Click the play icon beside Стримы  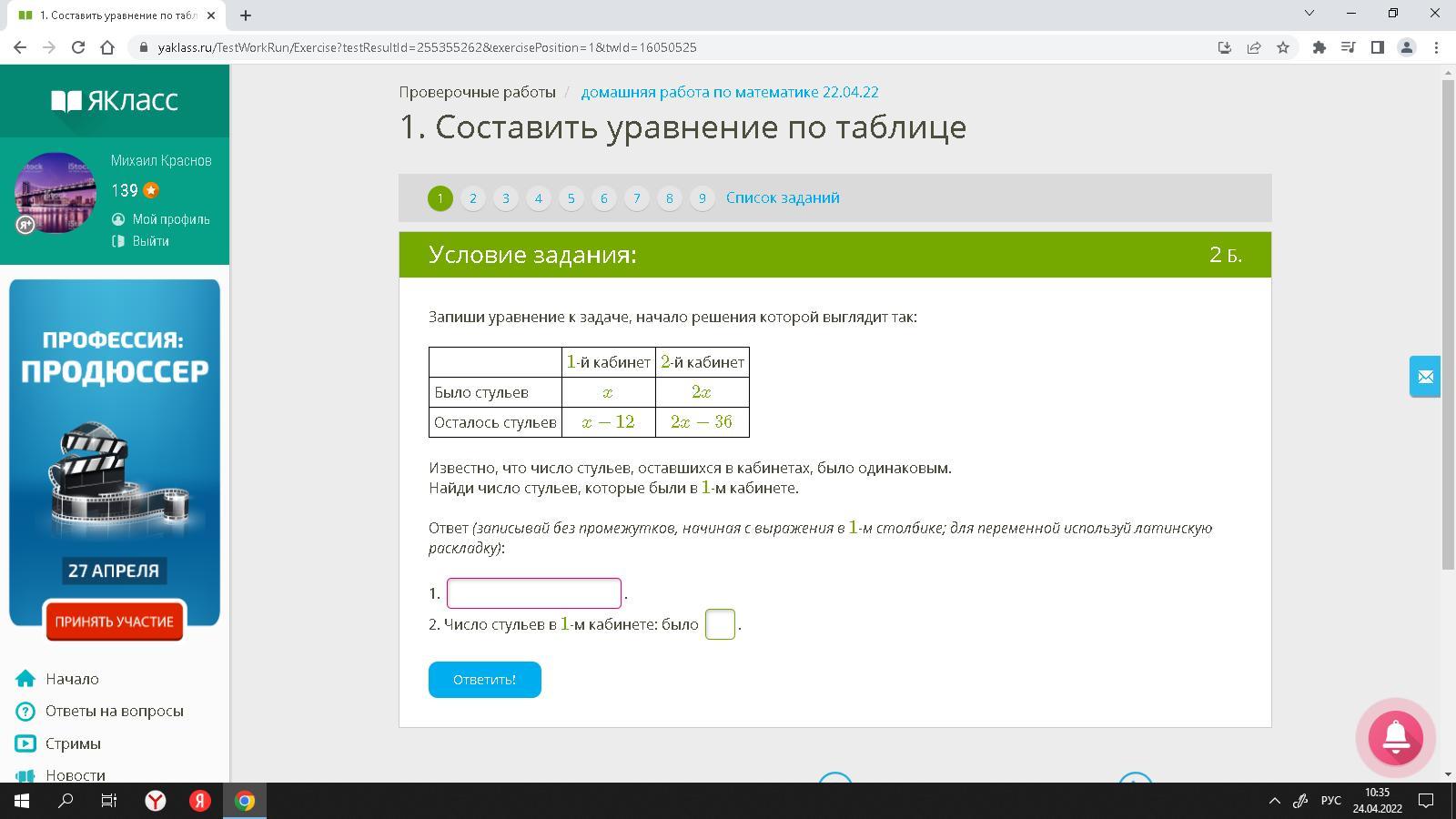pyautogui.click(x=25, y=743)
